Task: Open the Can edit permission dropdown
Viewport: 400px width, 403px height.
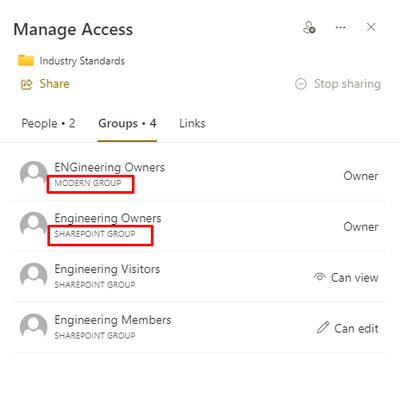Action: 348,328
